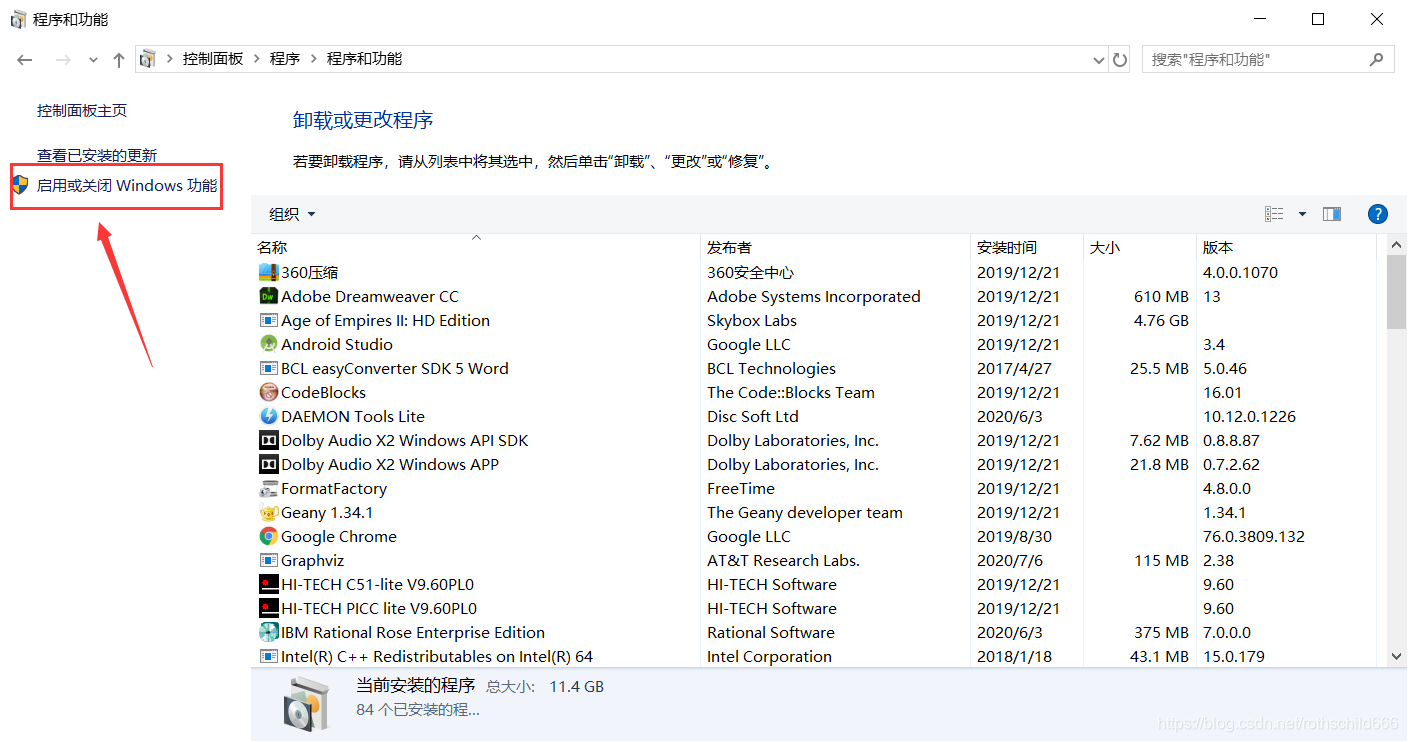The width and height of the screenshot is (1408, 742).
Task: Expand the chevron after 程序 breadcrumb
Action: coord(314,59)
